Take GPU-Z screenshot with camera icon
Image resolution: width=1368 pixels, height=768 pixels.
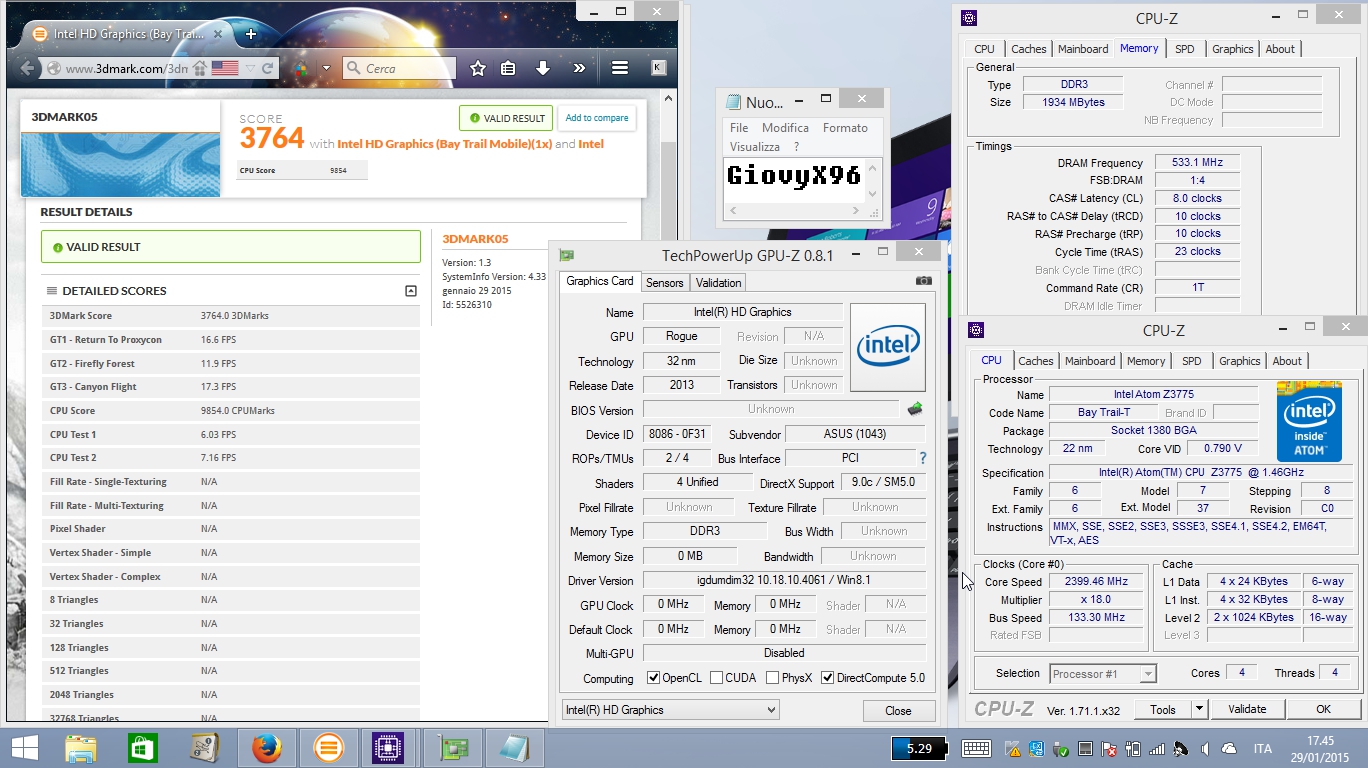click(x=923, y=281)
